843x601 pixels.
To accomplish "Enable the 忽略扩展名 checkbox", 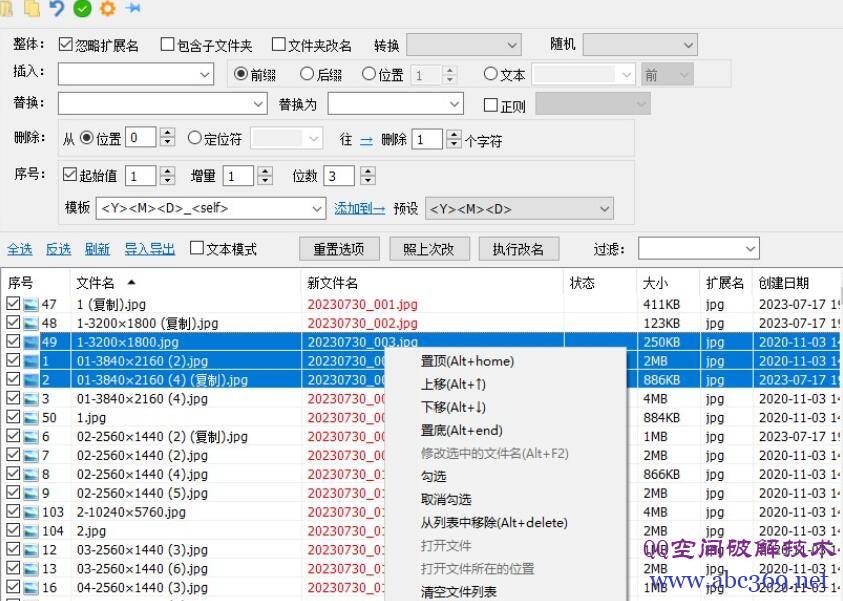I will 67,44.
